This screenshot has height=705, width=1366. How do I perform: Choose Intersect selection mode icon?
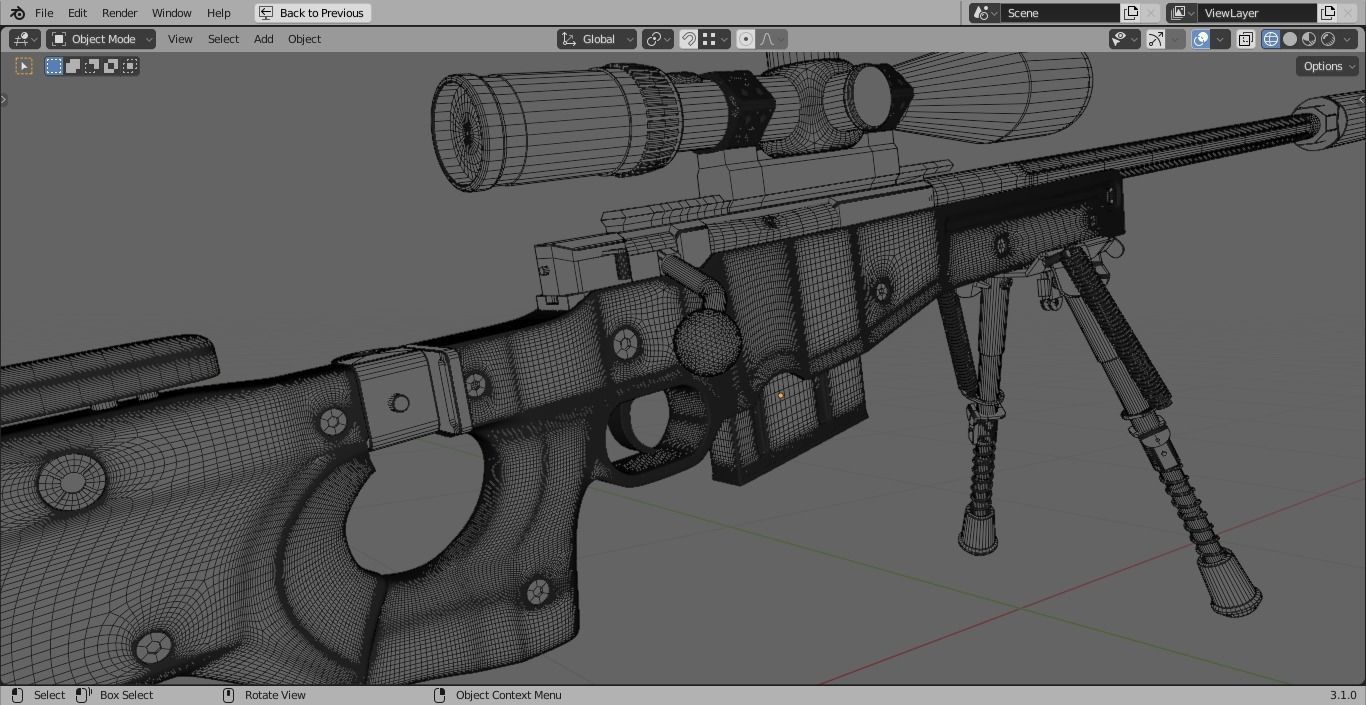(130, 66)
